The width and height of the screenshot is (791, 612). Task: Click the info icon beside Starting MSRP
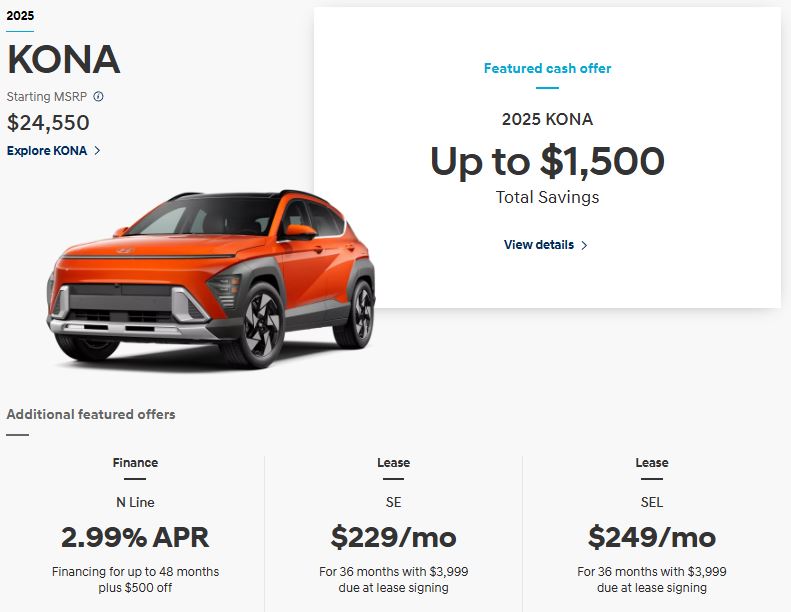tap(98, 97)
